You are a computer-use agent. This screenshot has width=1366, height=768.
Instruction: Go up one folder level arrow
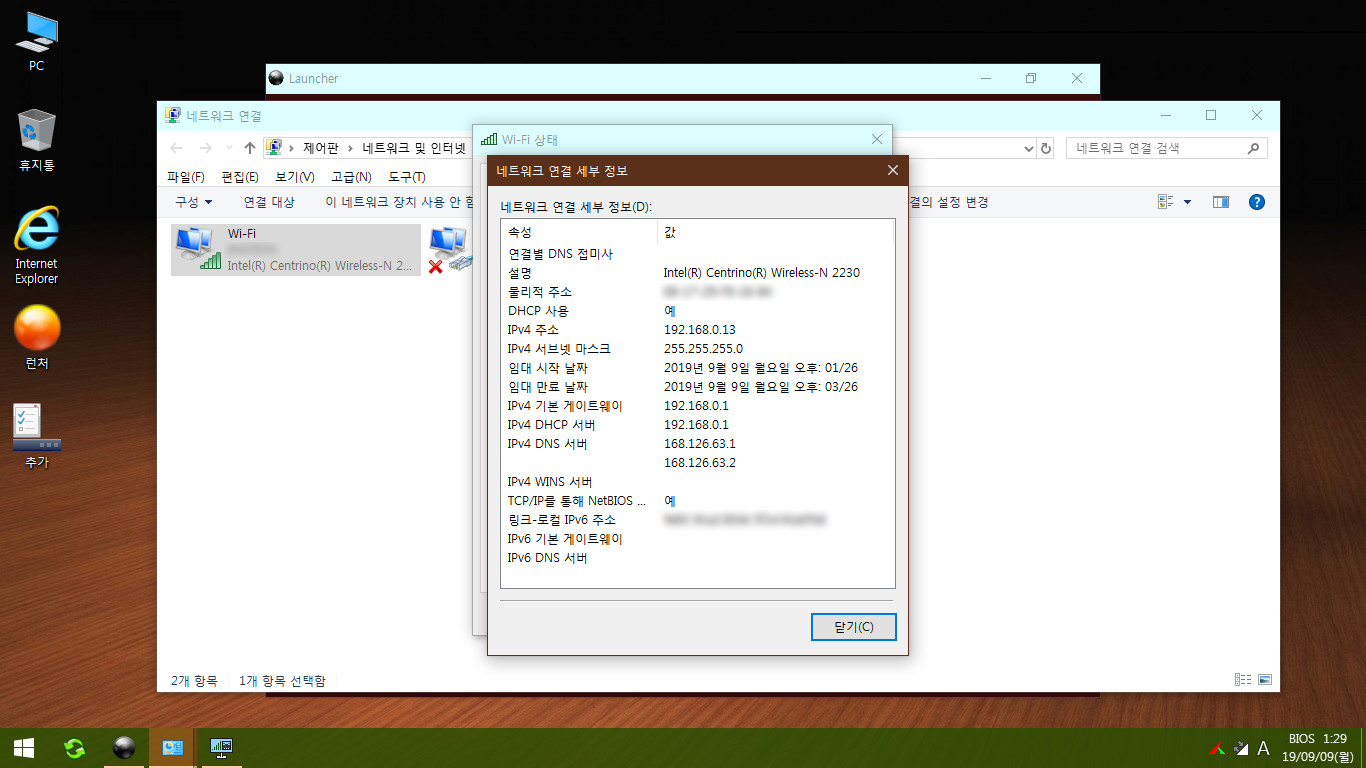coord(250,148)
